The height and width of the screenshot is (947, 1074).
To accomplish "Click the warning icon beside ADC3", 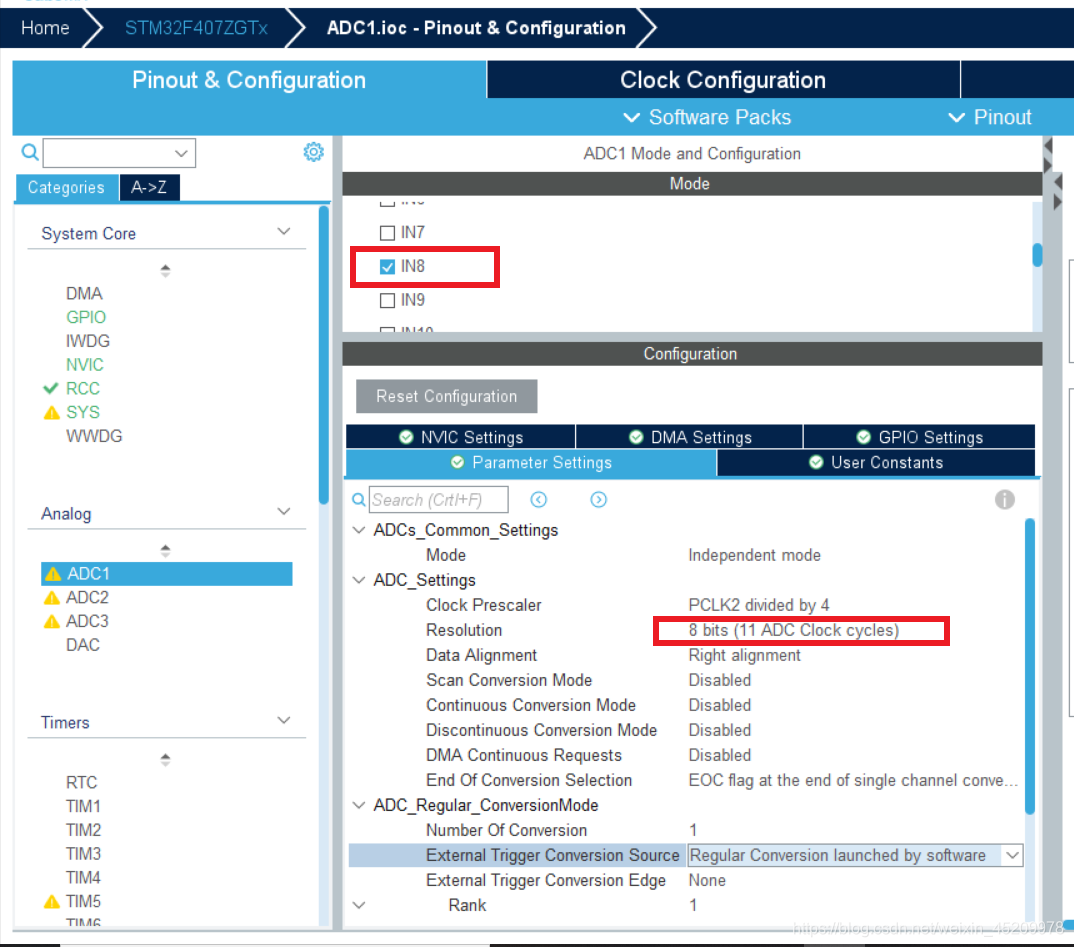I will coord(52,622).
